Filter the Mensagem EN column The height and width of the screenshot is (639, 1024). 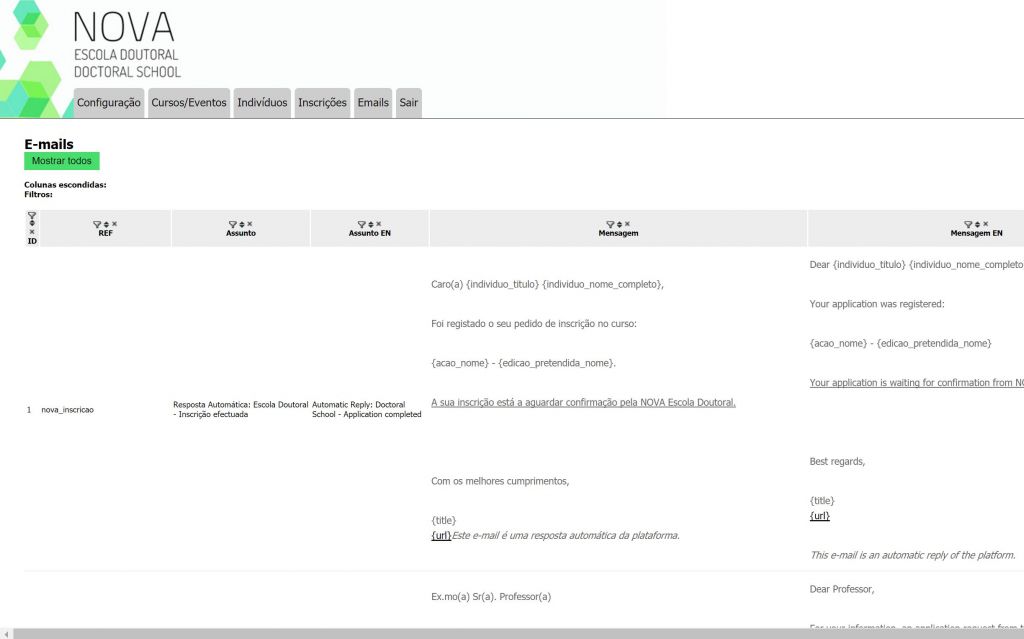click(x=967, y=224)
